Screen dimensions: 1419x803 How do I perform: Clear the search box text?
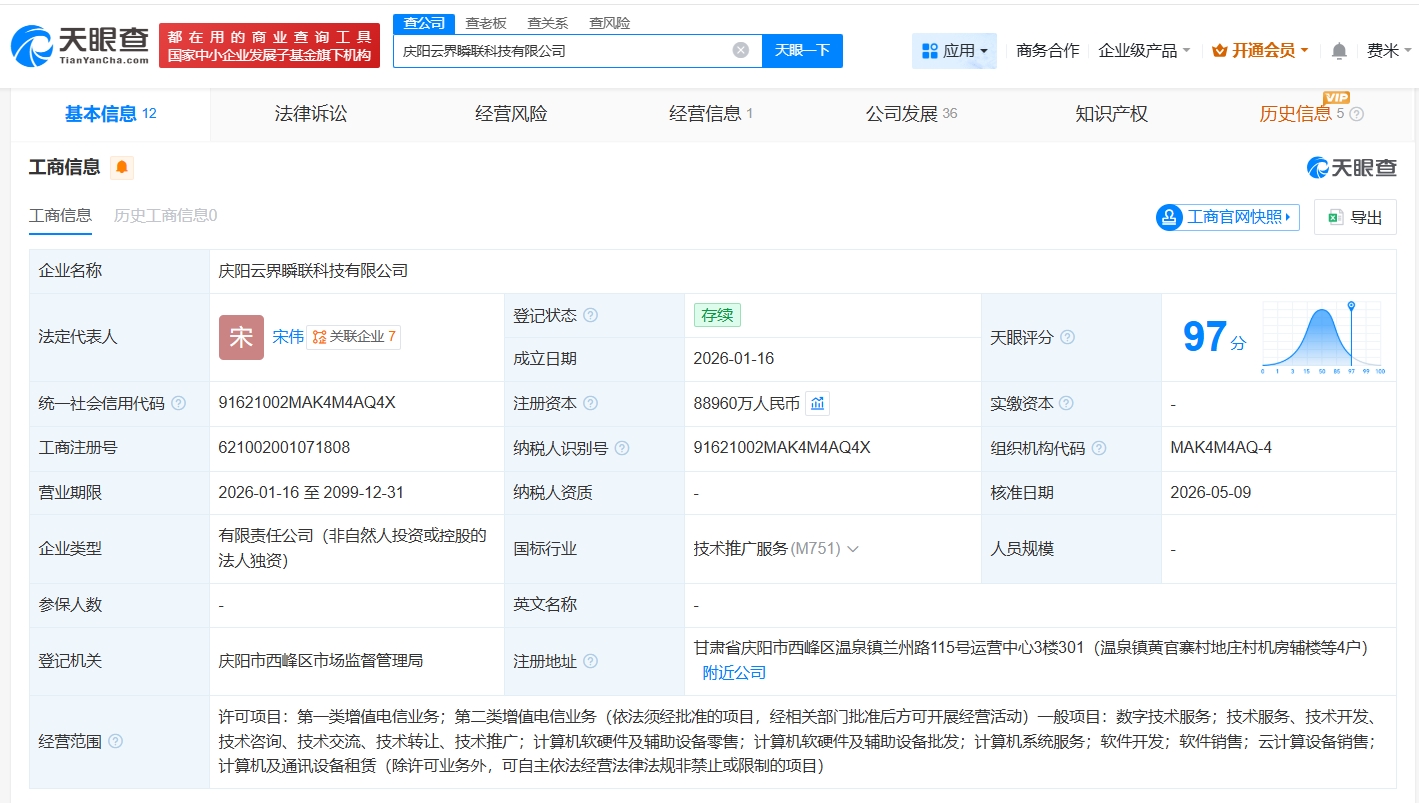[x=741, y=50]
